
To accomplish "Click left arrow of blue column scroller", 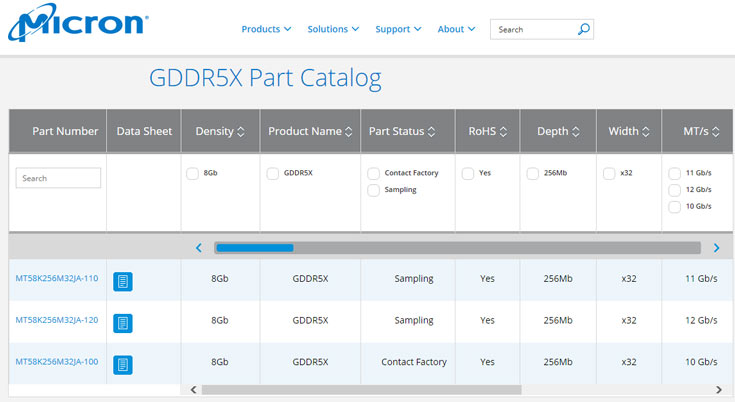I will point(199,248).
